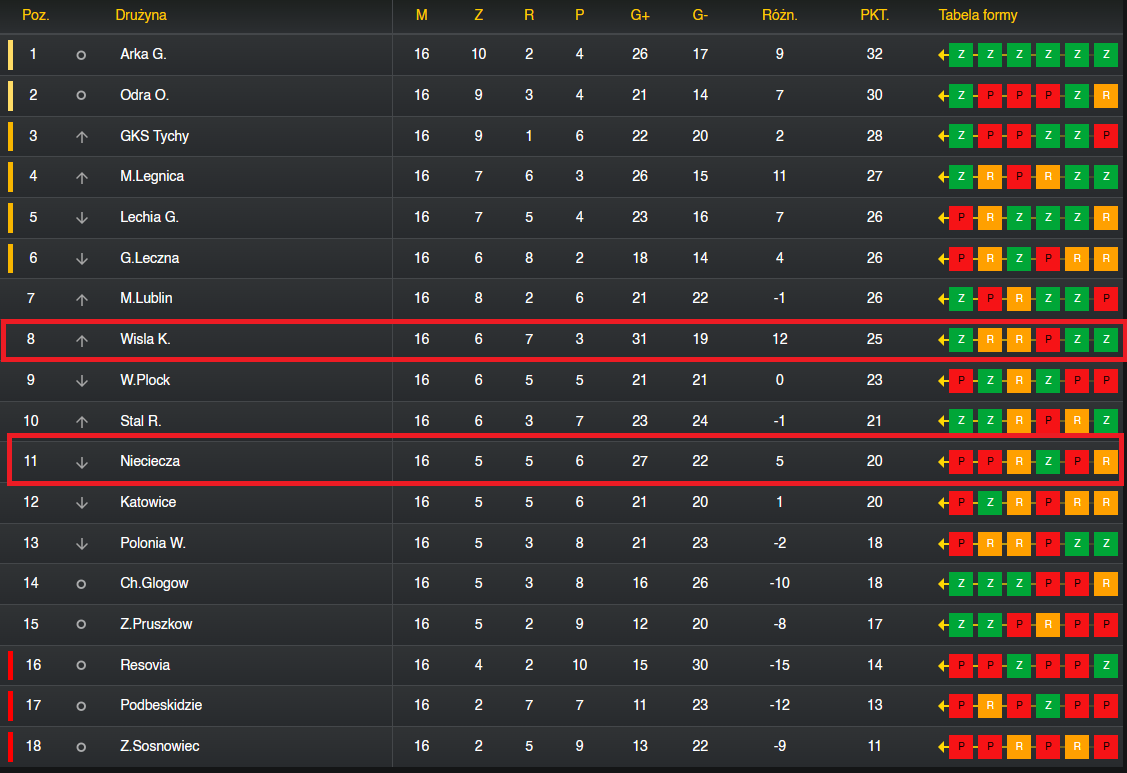The image size is (1127, 773).
Task: Sort table by G+ column header
Action: click(640, 15)
